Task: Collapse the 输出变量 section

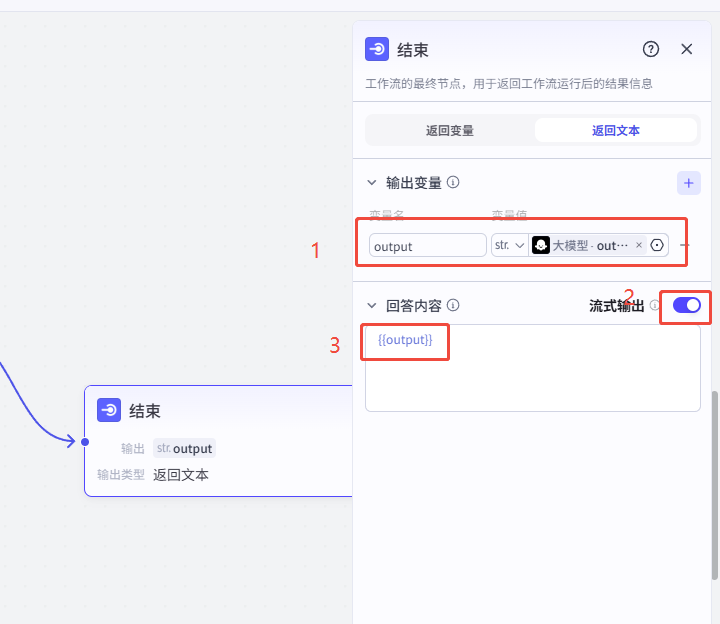Action: pyautogui.click(x=372, y=183)
